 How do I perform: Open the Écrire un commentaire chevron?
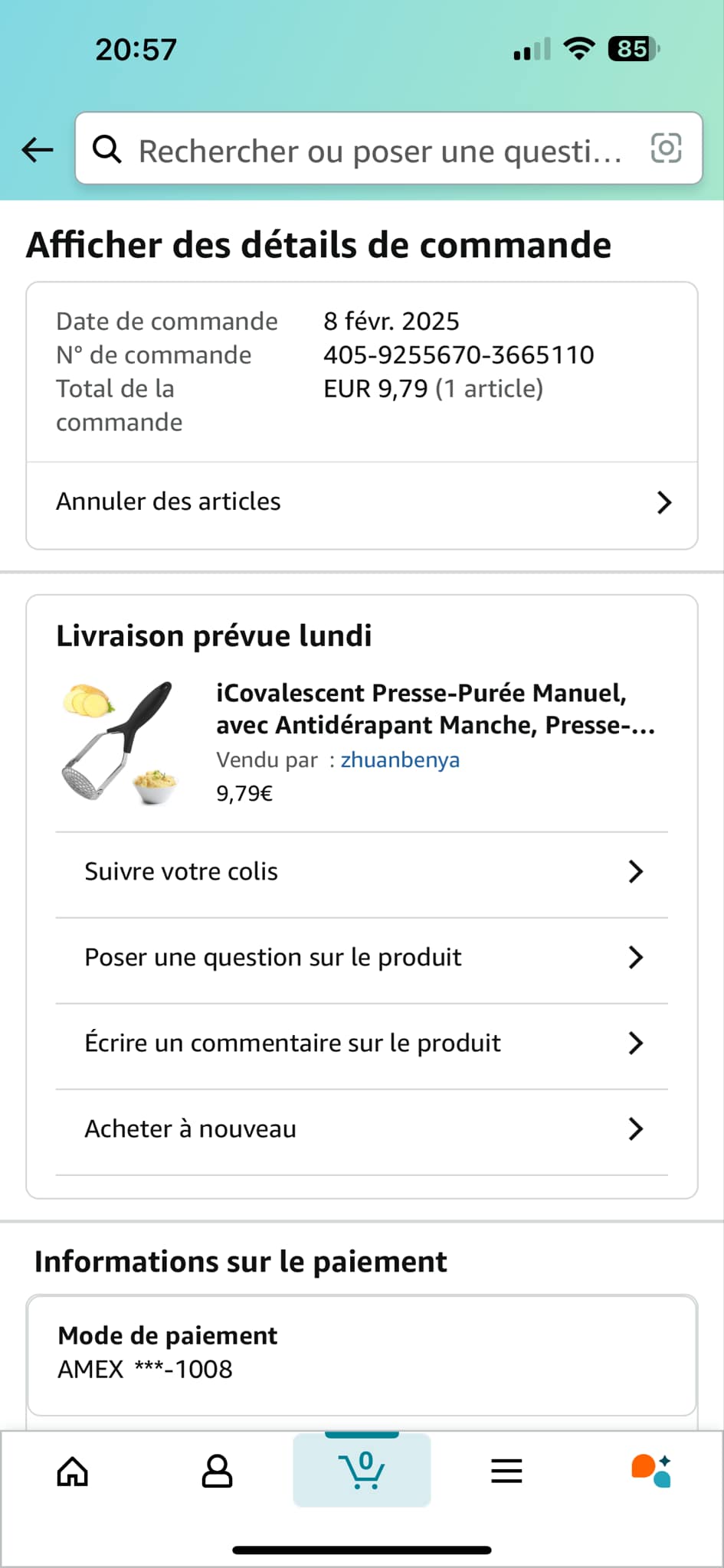point(635,1043)
